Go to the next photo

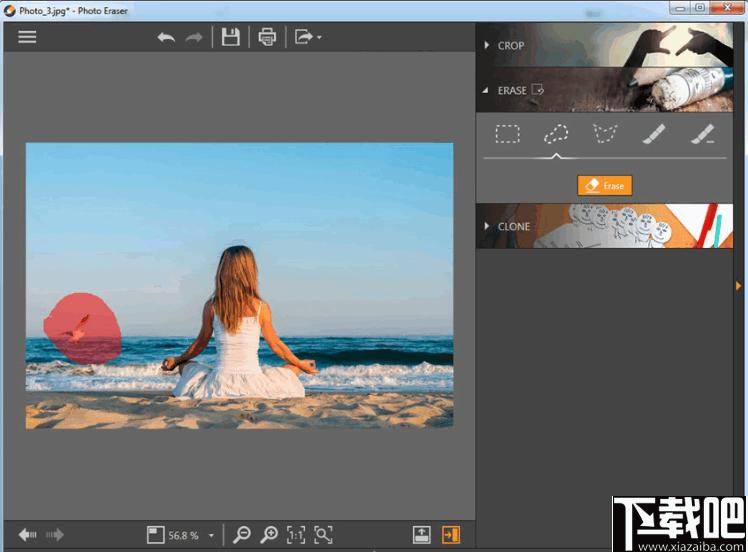(55, 535)
